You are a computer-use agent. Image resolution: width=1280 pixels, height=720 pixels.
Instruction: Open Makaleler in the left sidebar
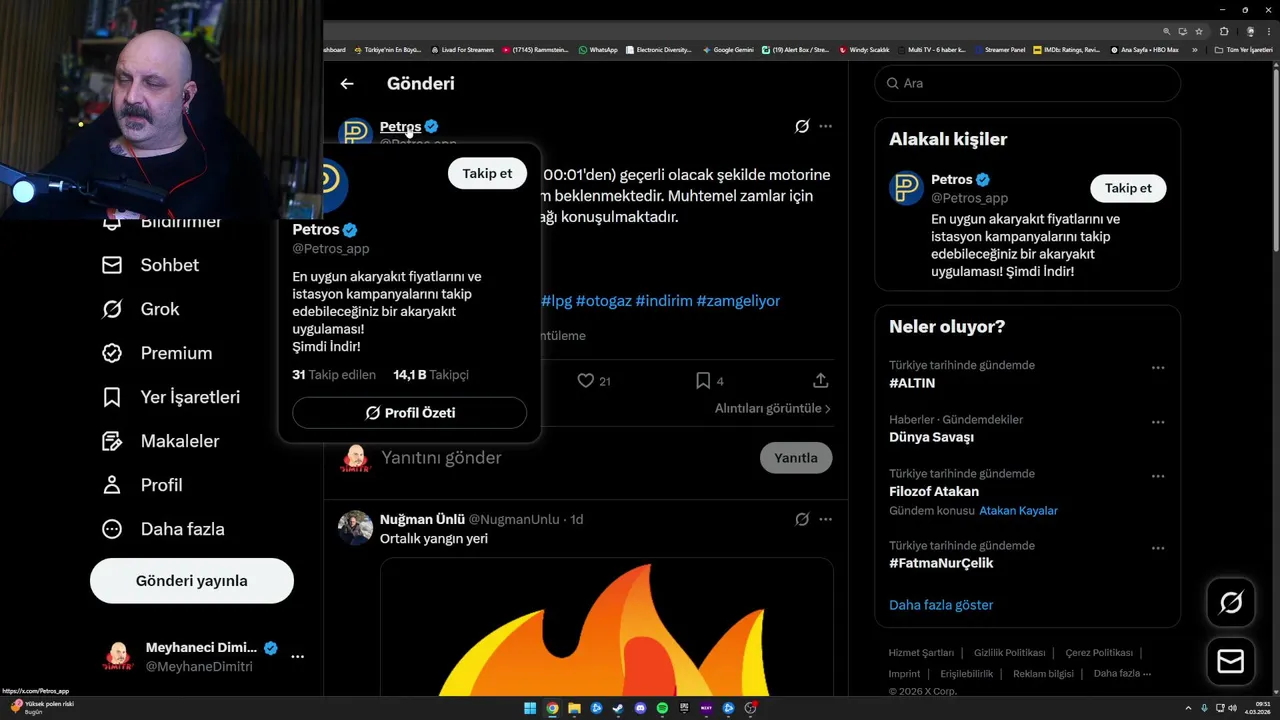[x=160, y=441]
